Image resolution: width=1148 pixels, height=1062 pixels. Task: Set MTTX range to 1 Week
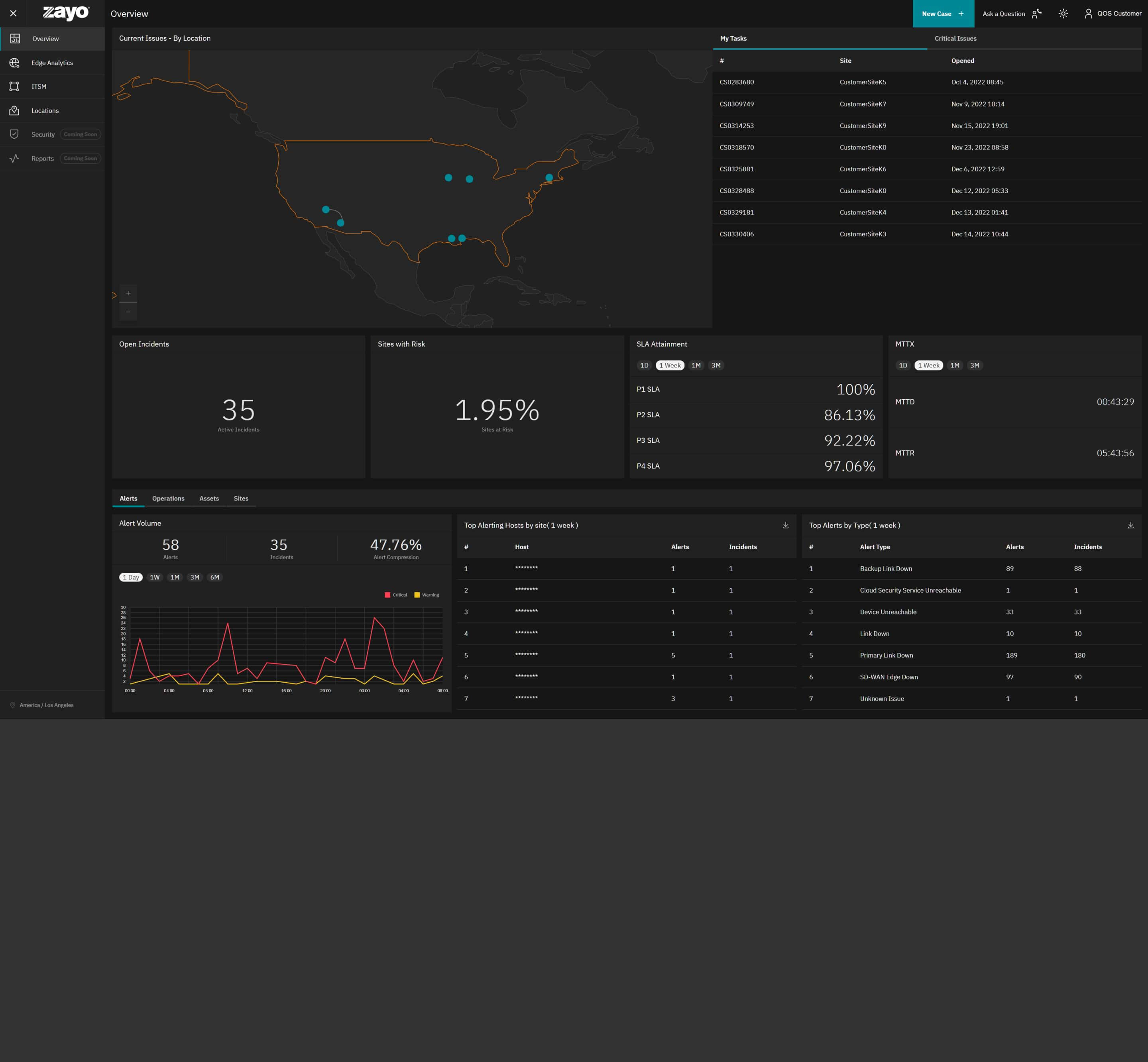point(928,365)
